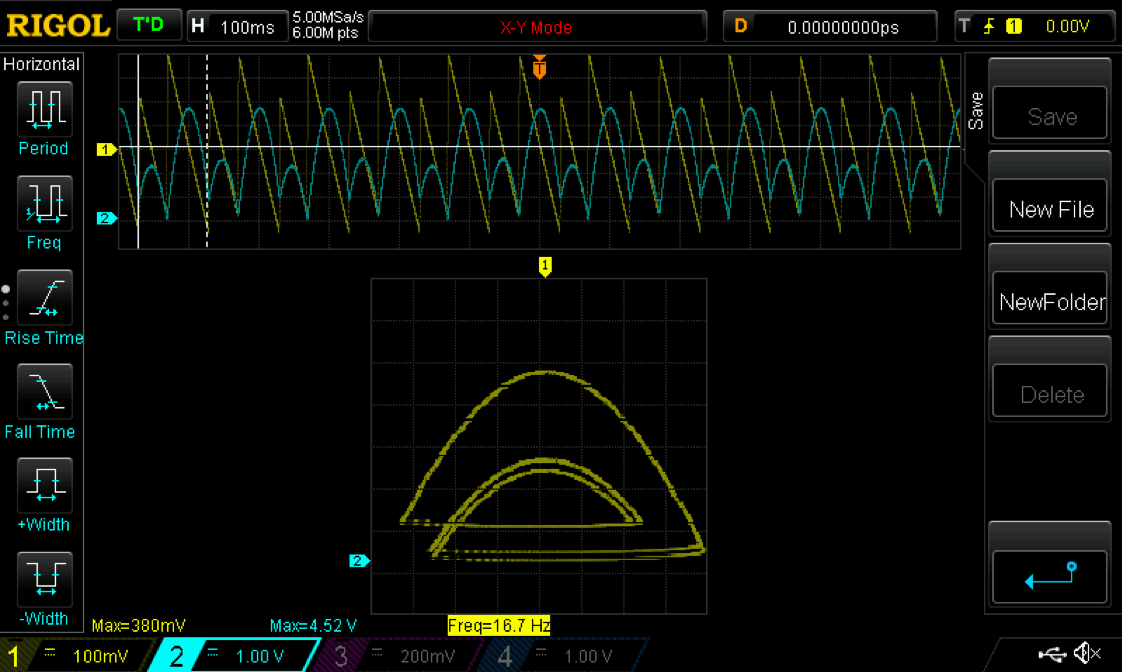Select the -Width measurement icon
Image resolution: width=1122 pixels, height=672 pixels.
pos(44,579)
